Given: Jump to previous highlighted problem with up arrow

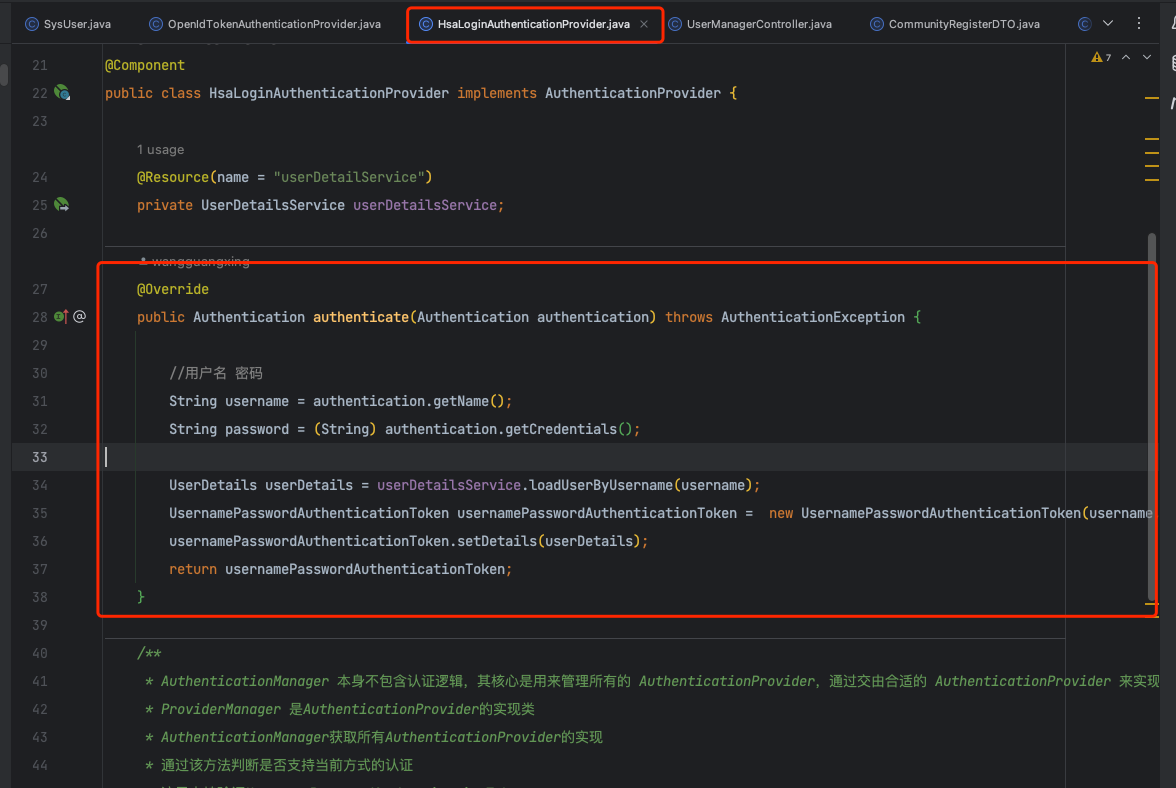Looking at the screenshot, I should 1126,58.
